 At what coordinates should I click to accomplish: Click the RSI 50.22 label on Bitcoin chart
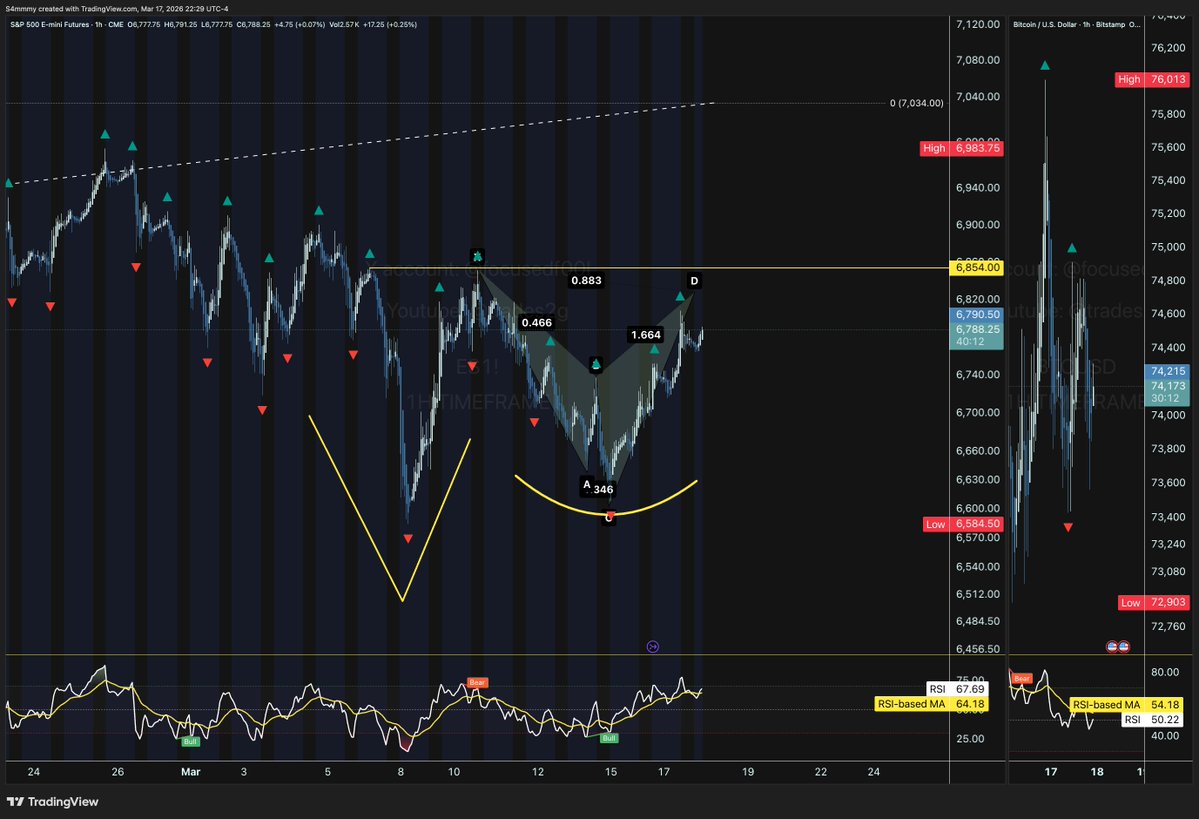point(1152,720)
